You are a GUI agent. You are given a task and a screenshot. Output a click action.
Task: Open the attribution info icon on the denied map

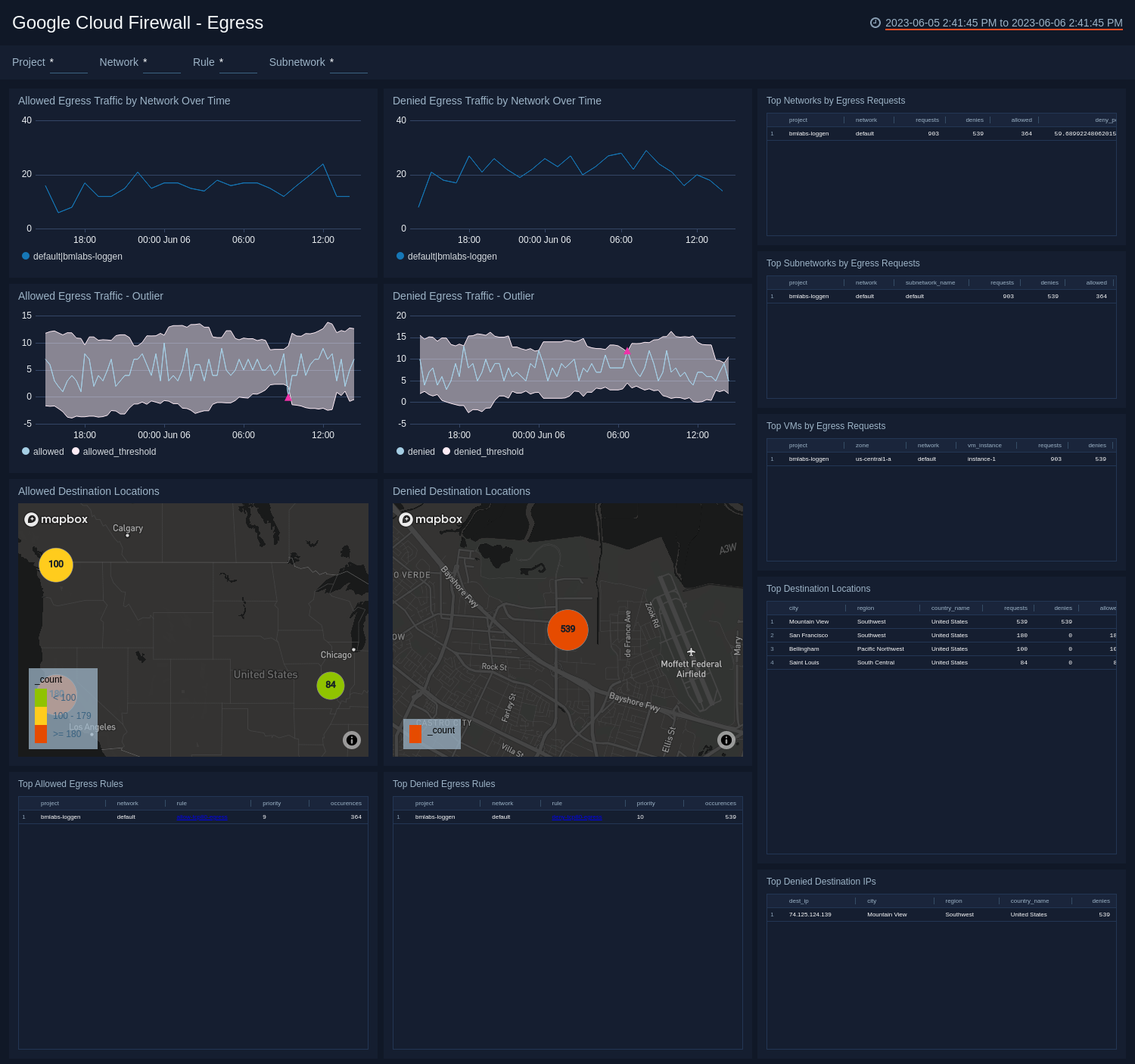click(x=726, y=739)
